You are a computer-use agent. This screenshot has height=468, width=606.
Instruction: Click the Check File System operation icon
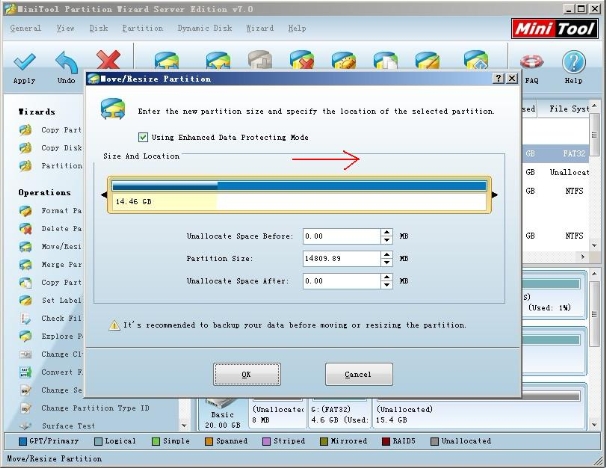point(26,318)
